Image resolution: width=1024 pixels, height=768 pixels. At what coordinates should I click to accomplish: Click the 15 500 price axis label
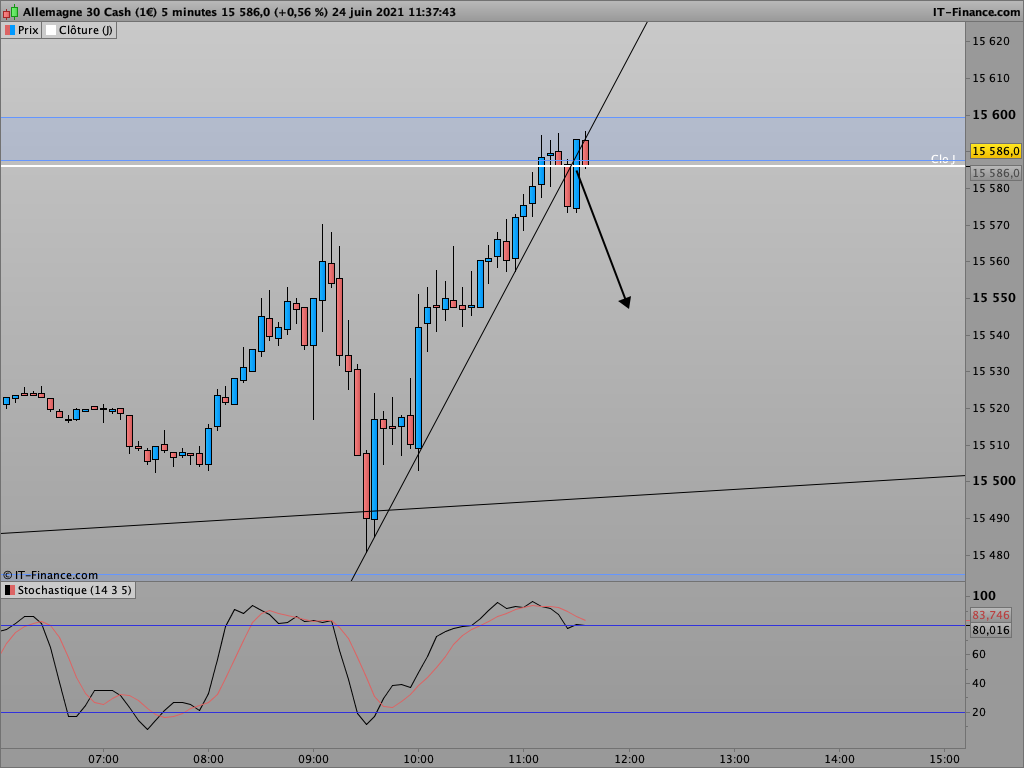tap(994, 481)
